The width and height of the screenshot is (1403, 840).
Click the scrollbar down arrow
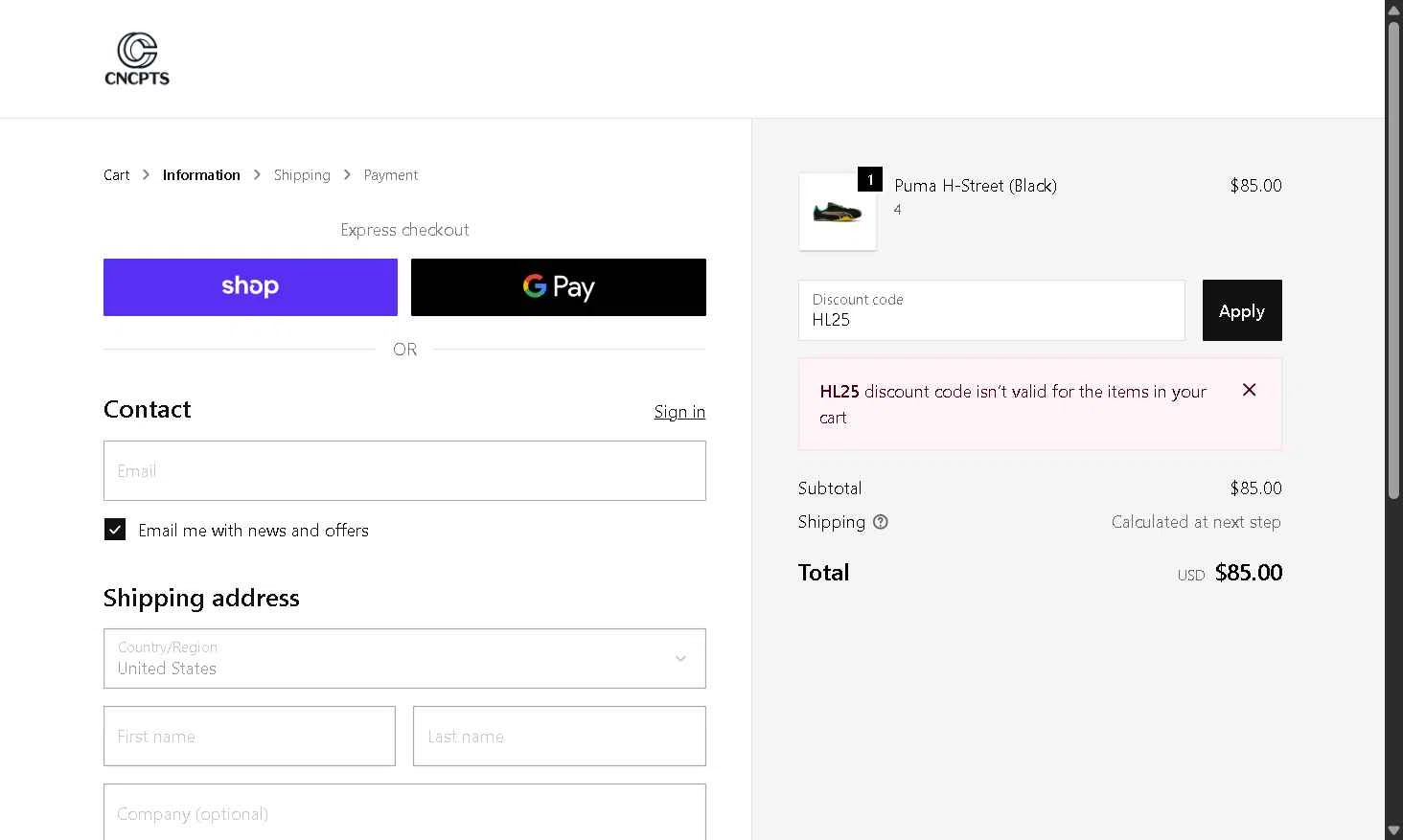[x=1393, y=830]
